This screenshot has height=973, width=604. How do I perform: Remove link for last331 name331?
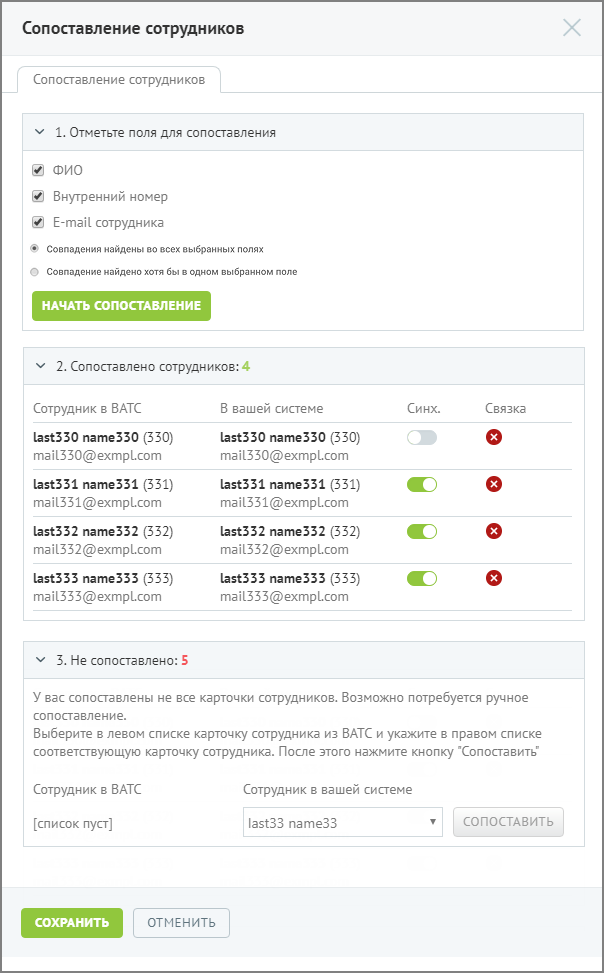(x=494, y=485)
